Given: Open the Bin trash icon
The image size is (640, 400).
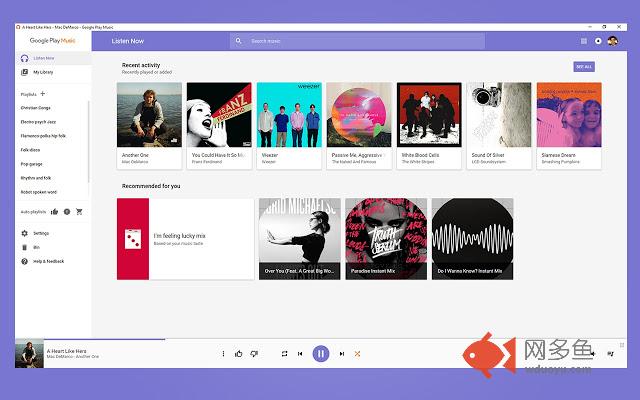Looking at the screenshot, I should (24, 247).
